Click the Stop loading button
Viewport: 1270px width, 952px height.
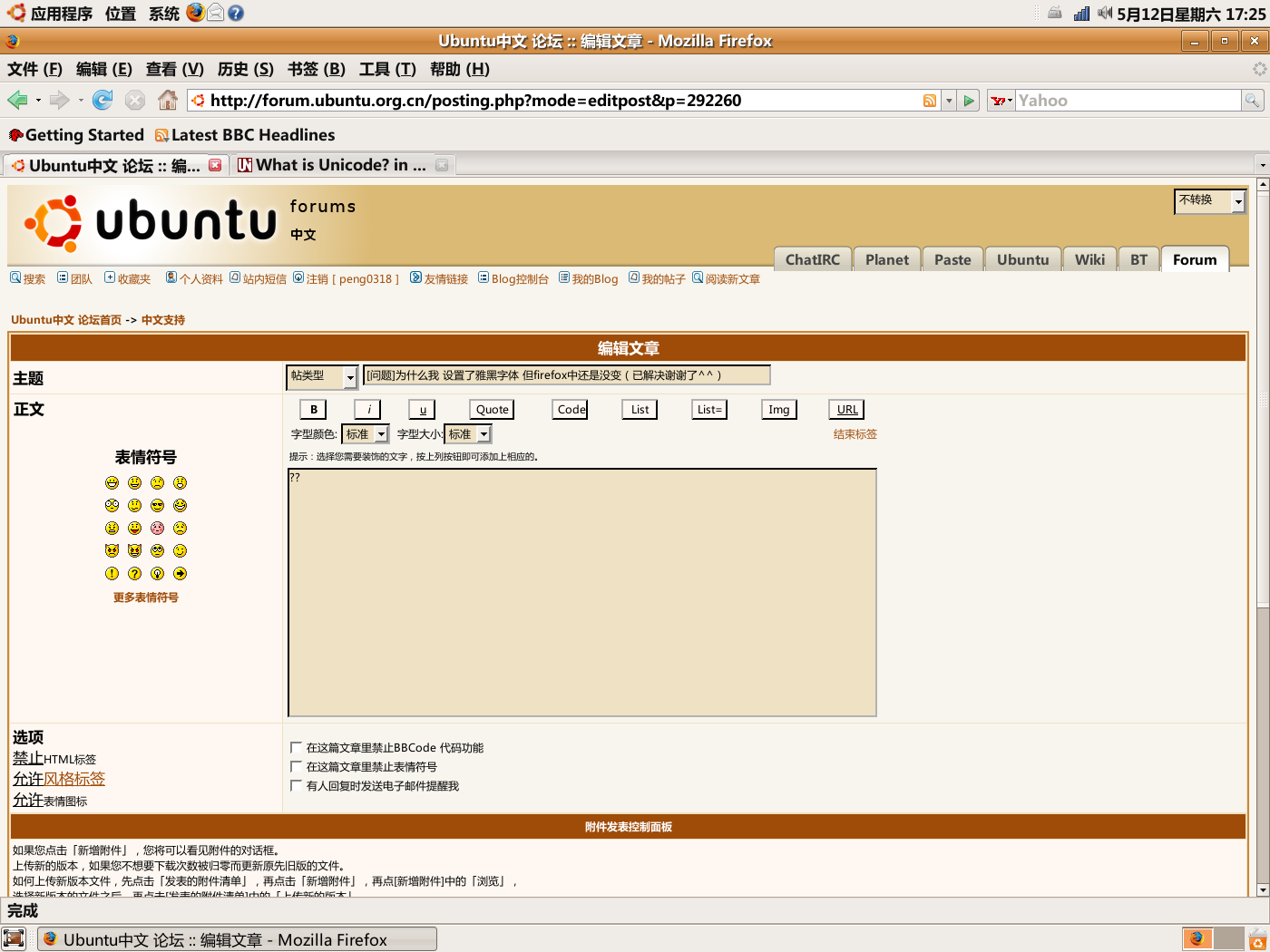tap(135, 100)
